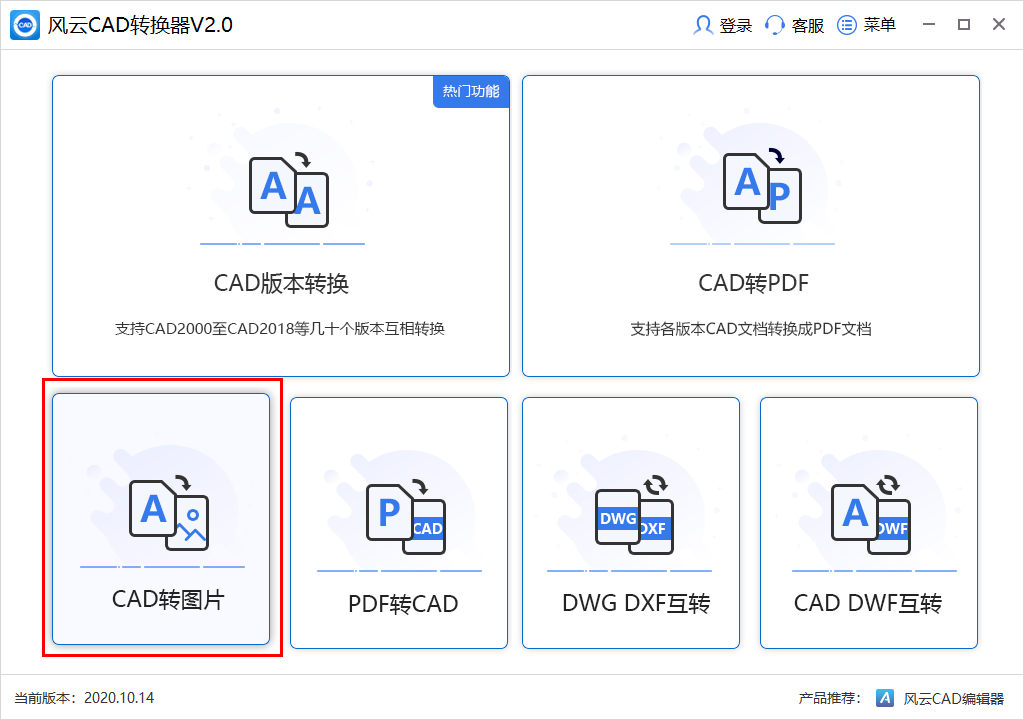Click the 产品推荐 label
This screenshot has width=1024, height=720.
pos(829,698)
